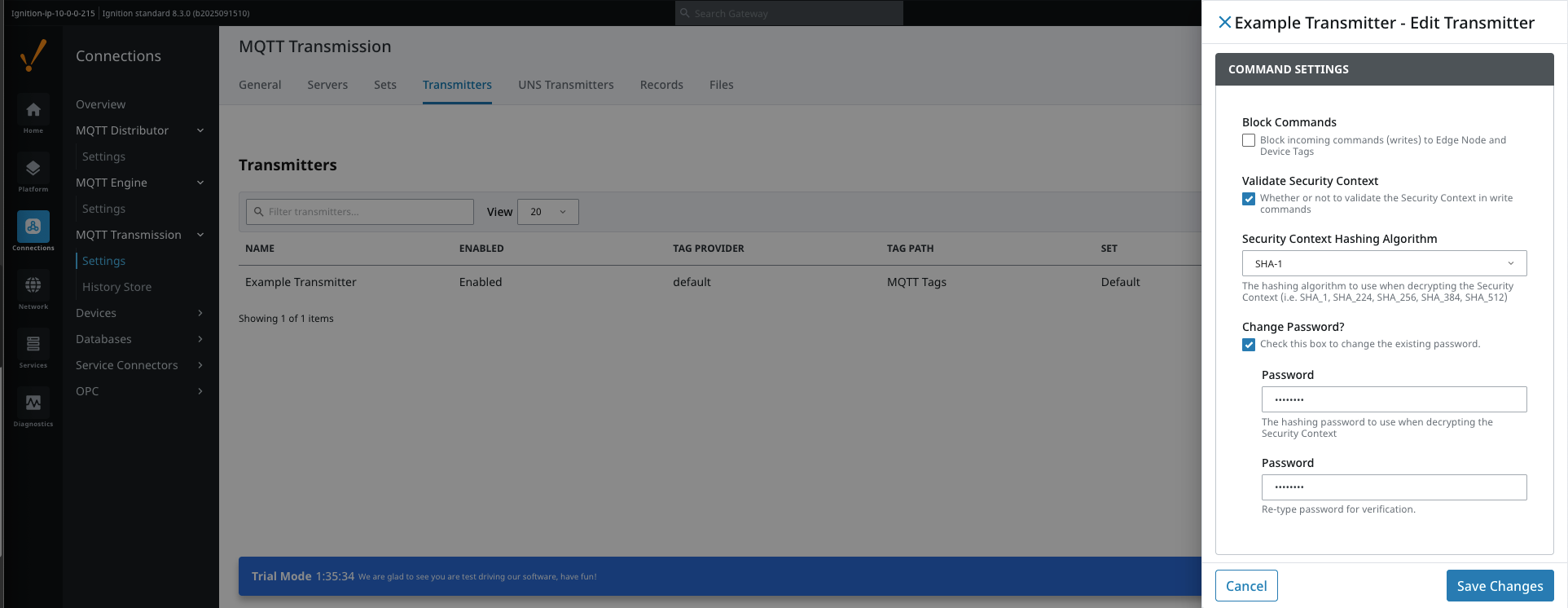Uncheck Validate Security Context checkbox
Screen dimensions: 1568x608
tap(1249, 199)
